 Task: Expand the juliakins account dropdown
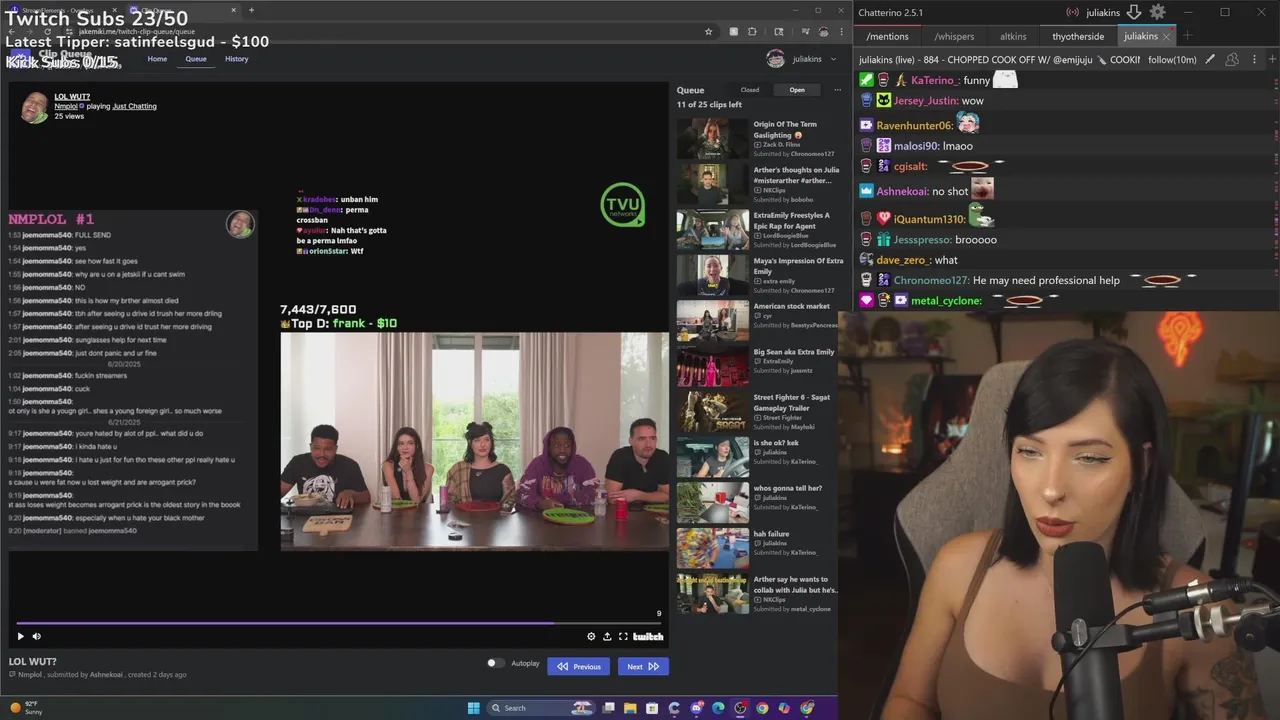coord(800,59)
